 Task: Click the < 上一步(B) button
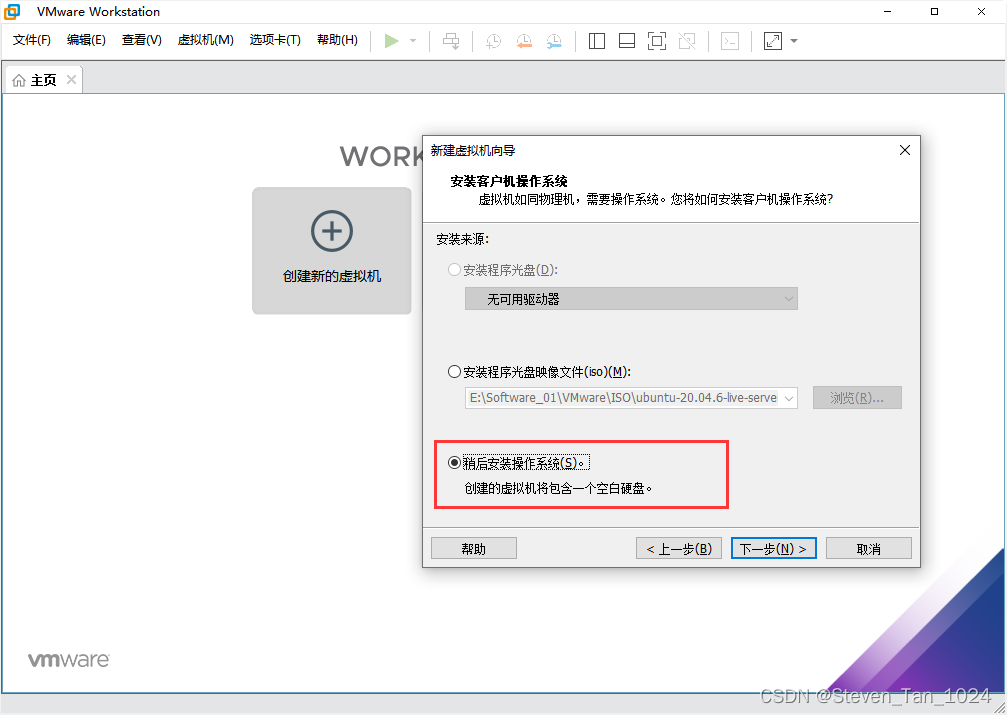(x=679, y=548)
